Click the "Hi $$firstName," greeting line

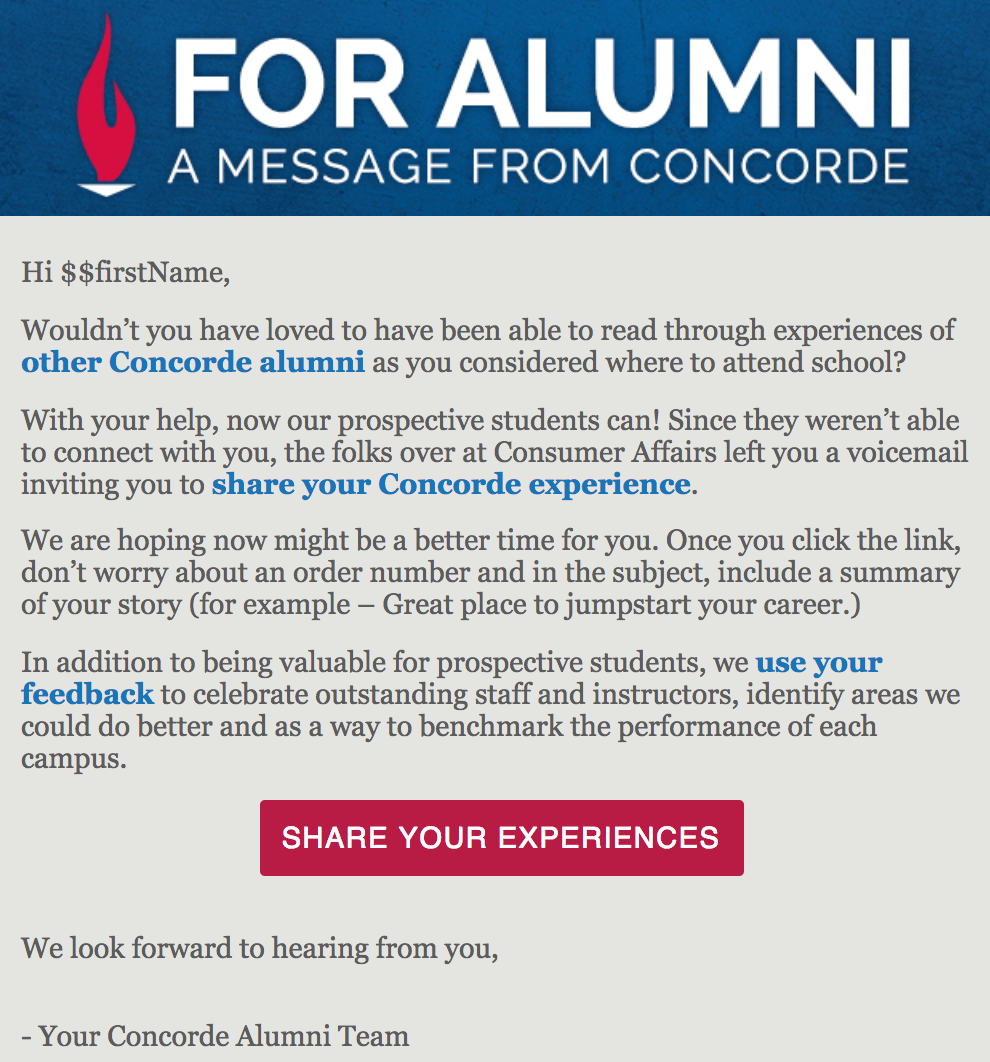pyautogui.click(x=125, y=273)
